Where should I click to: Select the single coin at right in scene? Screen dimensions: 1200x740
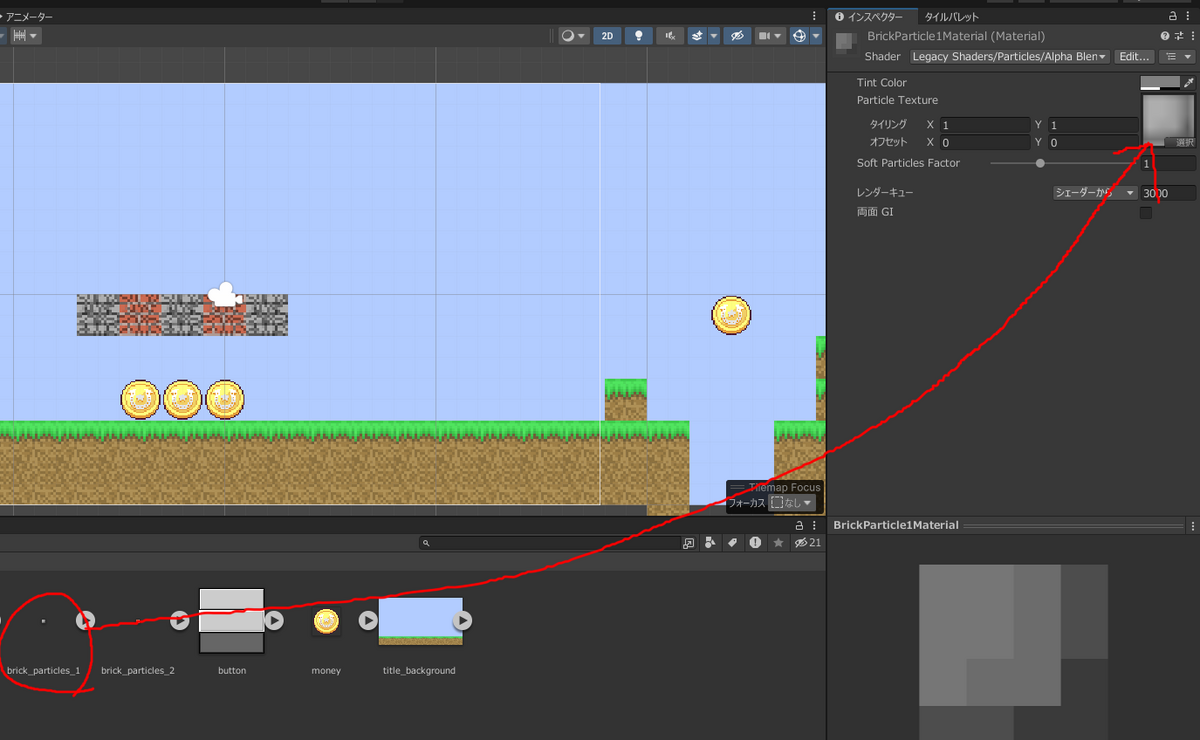coord(731,314)
